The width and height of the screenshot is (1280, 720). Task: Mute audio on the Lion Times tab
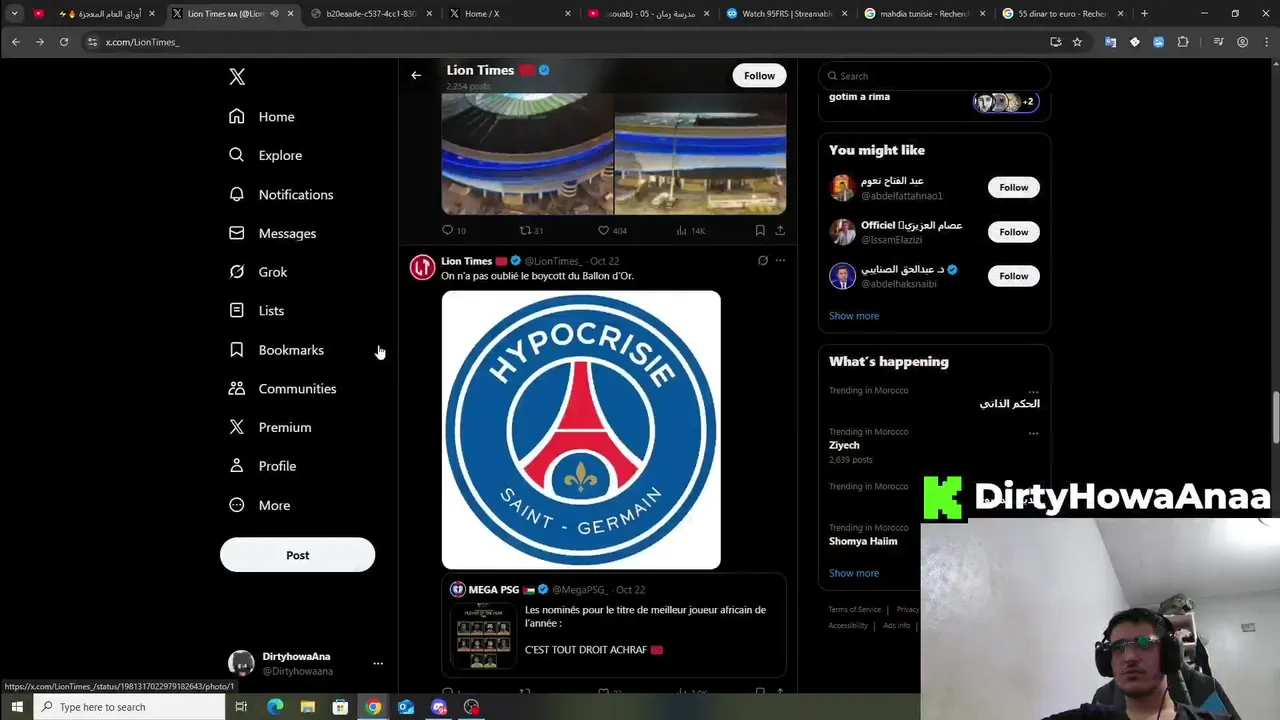274,14
